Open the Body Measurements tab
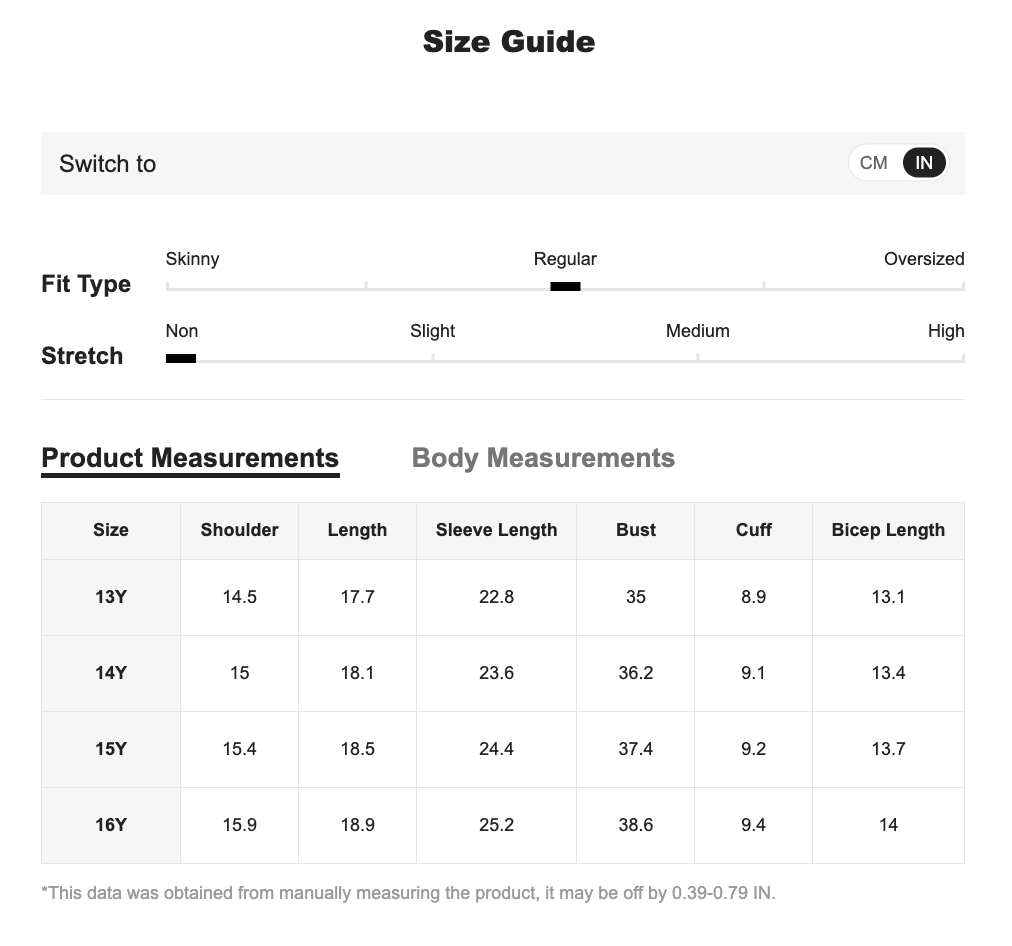This screenshot has height=946, width=1012. click(x=543, y=458)
